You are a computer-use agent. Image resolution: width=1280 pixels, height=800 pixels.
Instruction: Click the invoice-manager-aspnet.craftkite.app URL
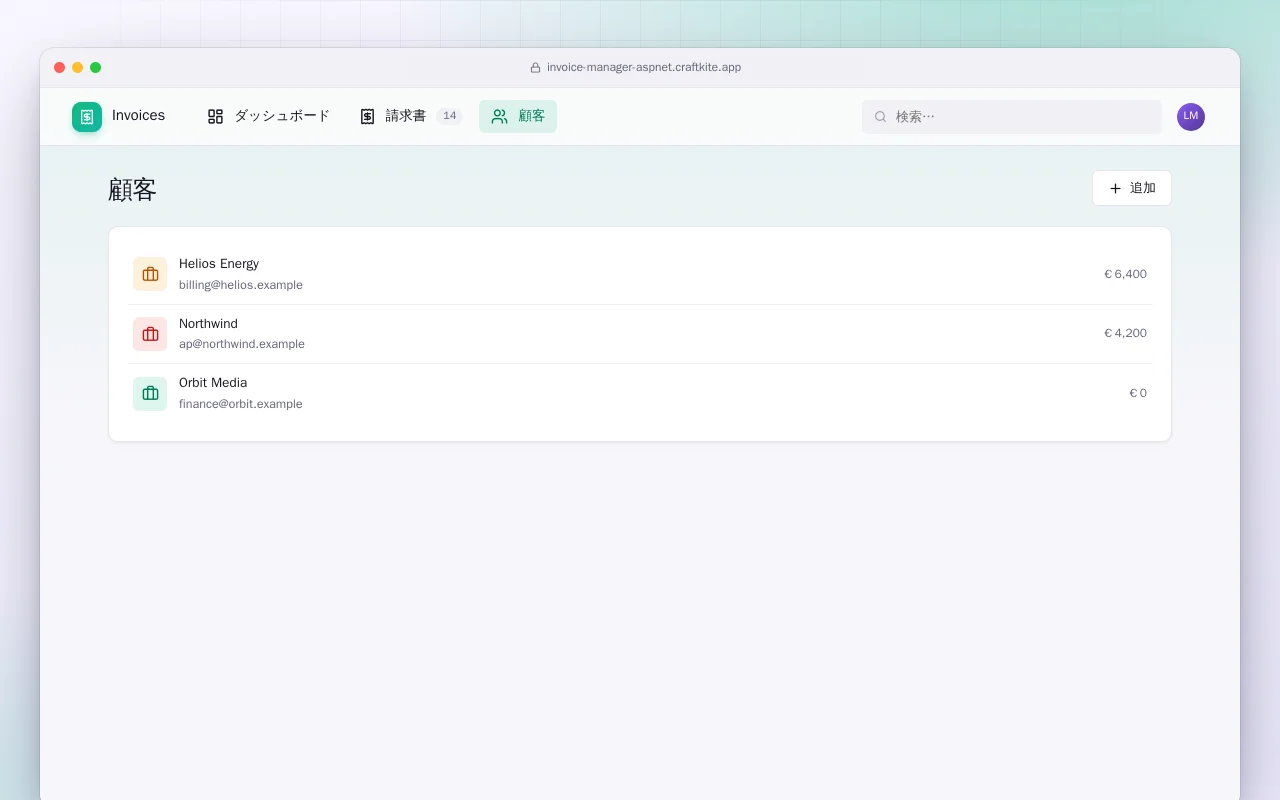tap(644, 68)
